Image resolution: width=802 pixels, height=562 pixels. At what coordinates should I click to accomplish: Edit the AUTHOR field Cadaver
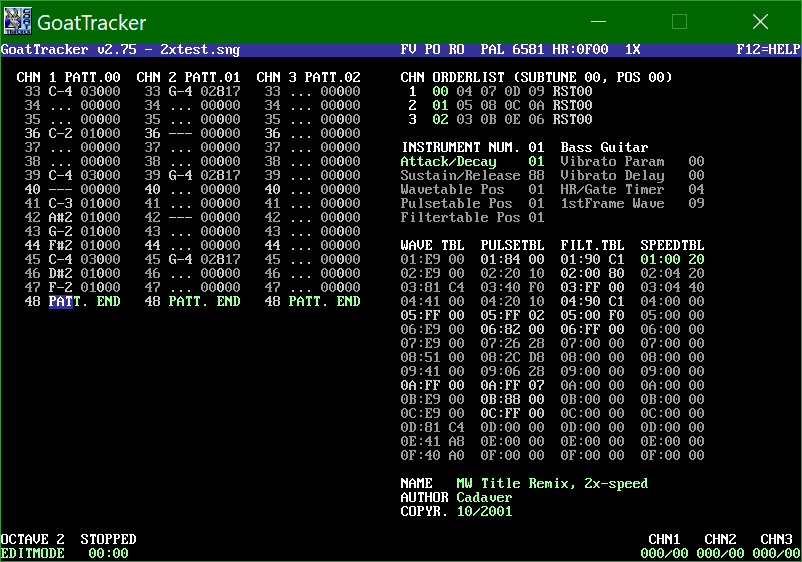[484, 497]
